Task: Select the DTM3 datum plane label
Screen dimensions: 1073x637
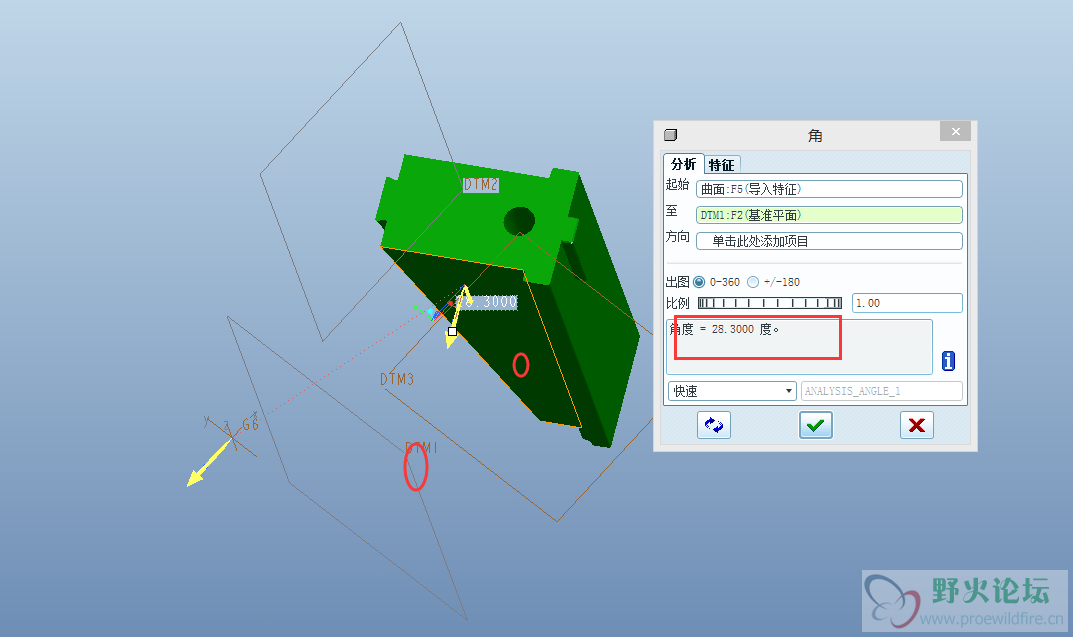Action: (397, 378)
